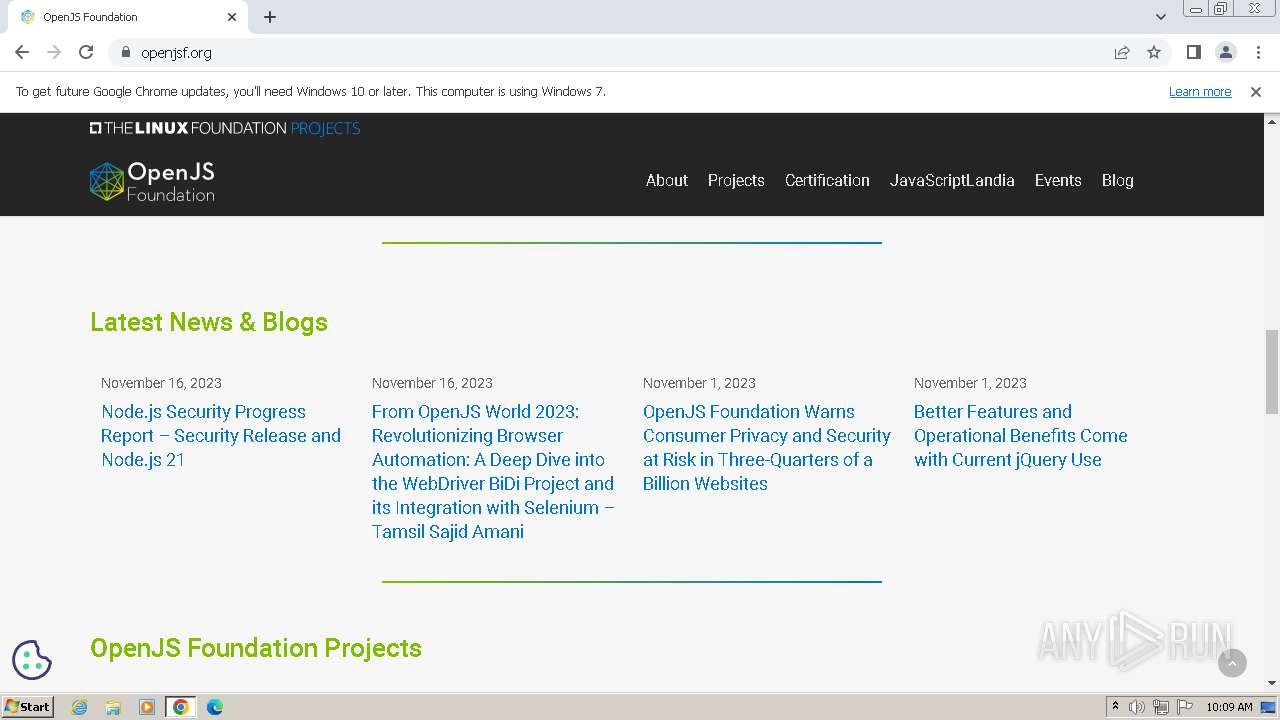Click the scroll-to-top arrow button
The image size is (1280, 720).
click(x=1232, y=662)
